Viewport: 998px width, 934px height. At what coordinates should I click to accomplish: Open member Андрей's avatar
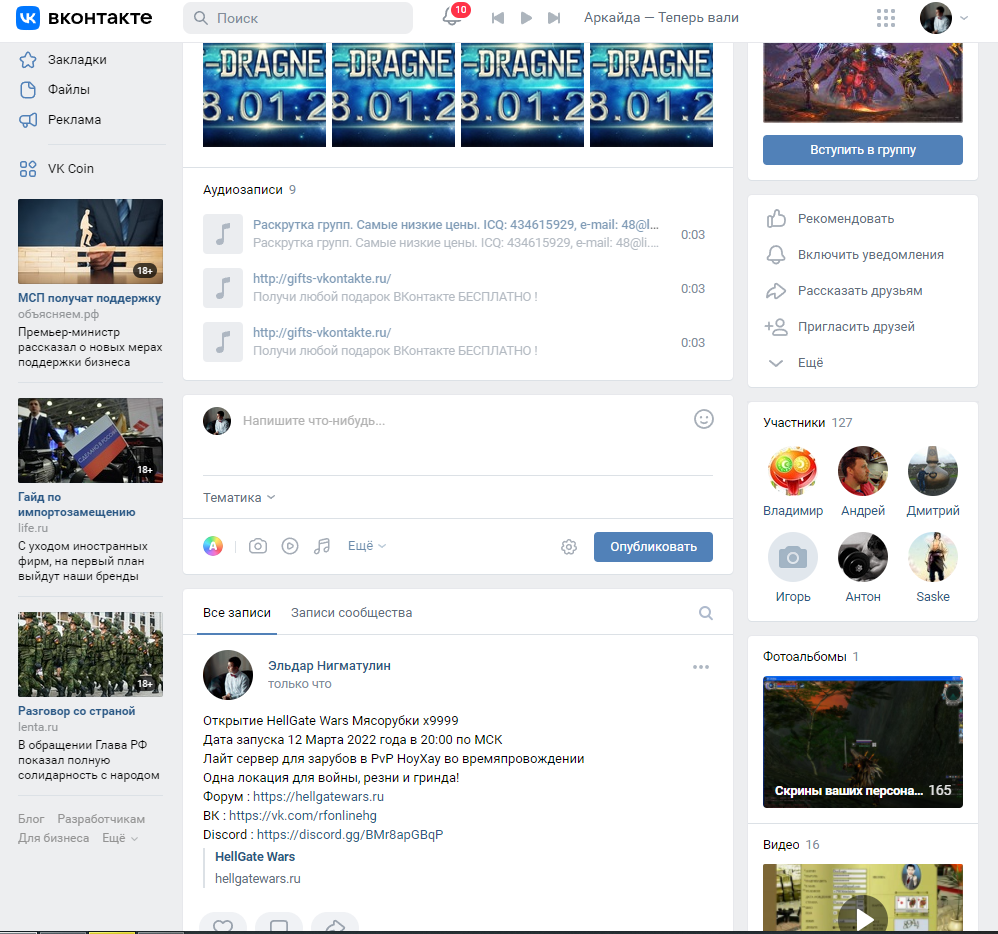coord(862,471)
